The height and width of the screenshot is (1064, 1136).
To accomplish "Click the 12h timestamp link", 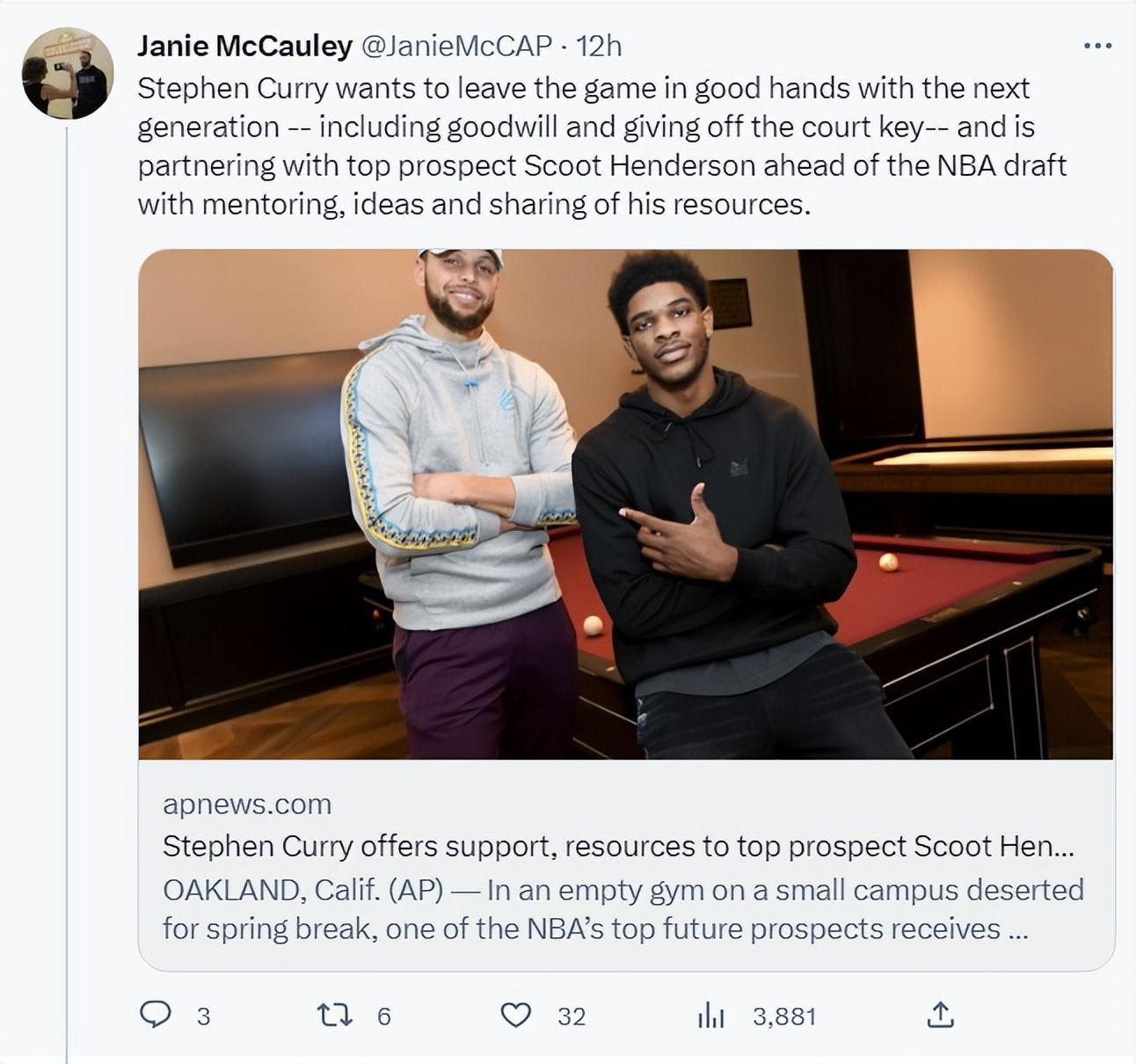I will point(600,46).
